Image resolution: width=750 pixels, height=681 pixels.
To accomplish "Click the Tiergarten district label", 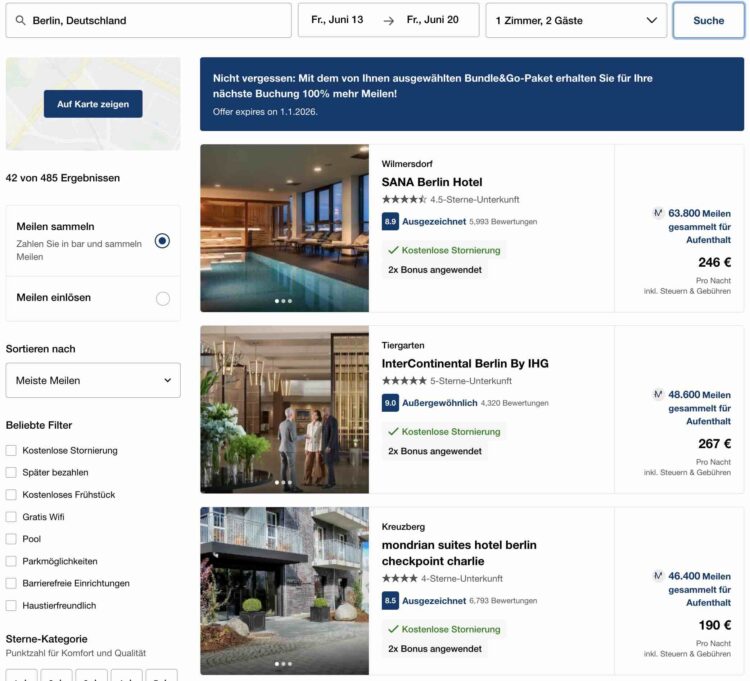I will pyautogui.click(x=403, y=345).
